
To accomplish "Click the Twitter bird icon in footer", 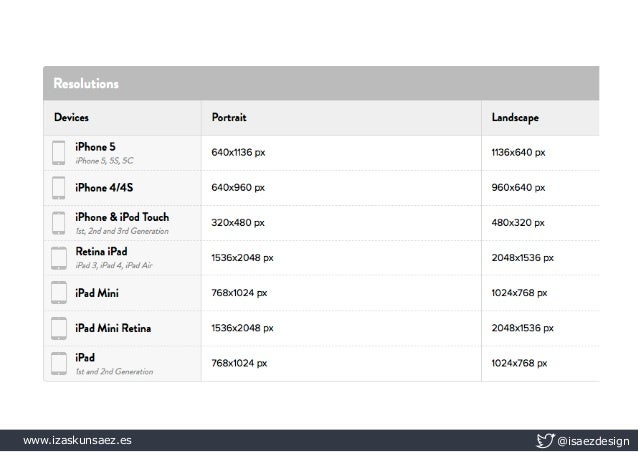I will (545, 441).
